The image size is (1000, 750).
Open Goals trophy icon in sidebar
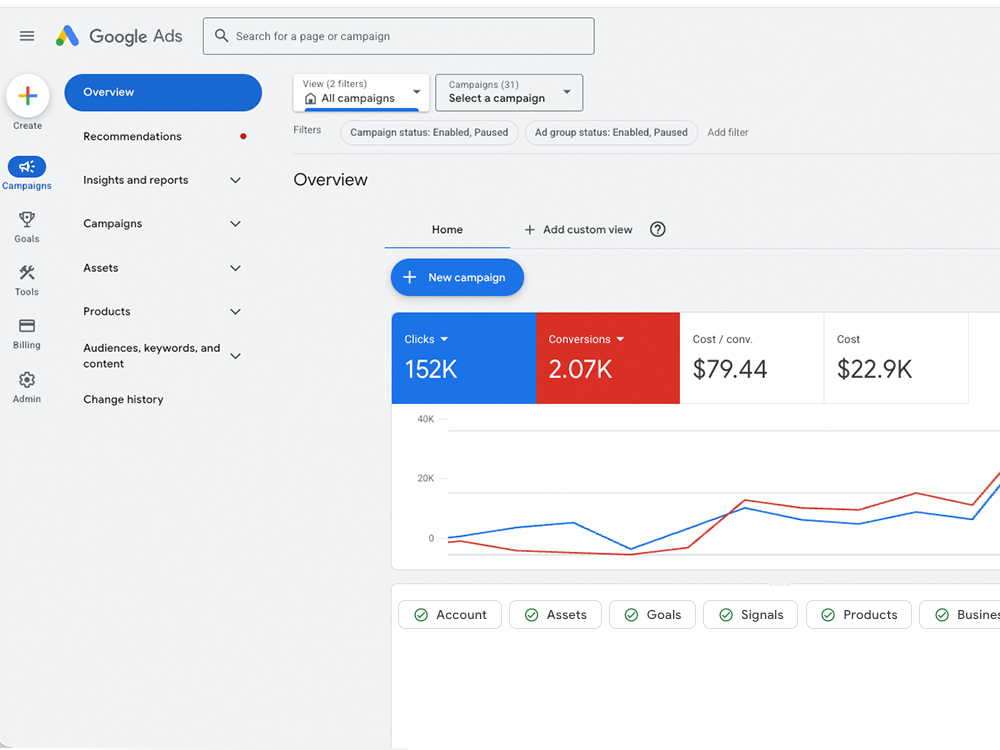click(27, 220)
